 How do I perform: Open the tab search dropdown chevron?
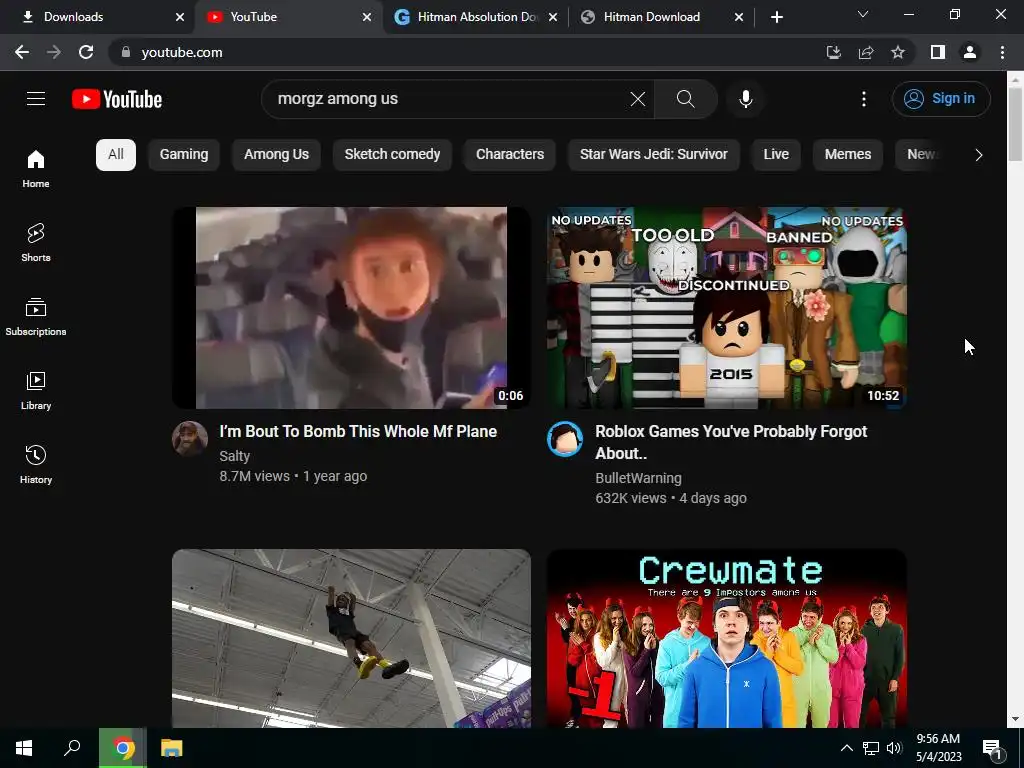[x=863, y=14]
